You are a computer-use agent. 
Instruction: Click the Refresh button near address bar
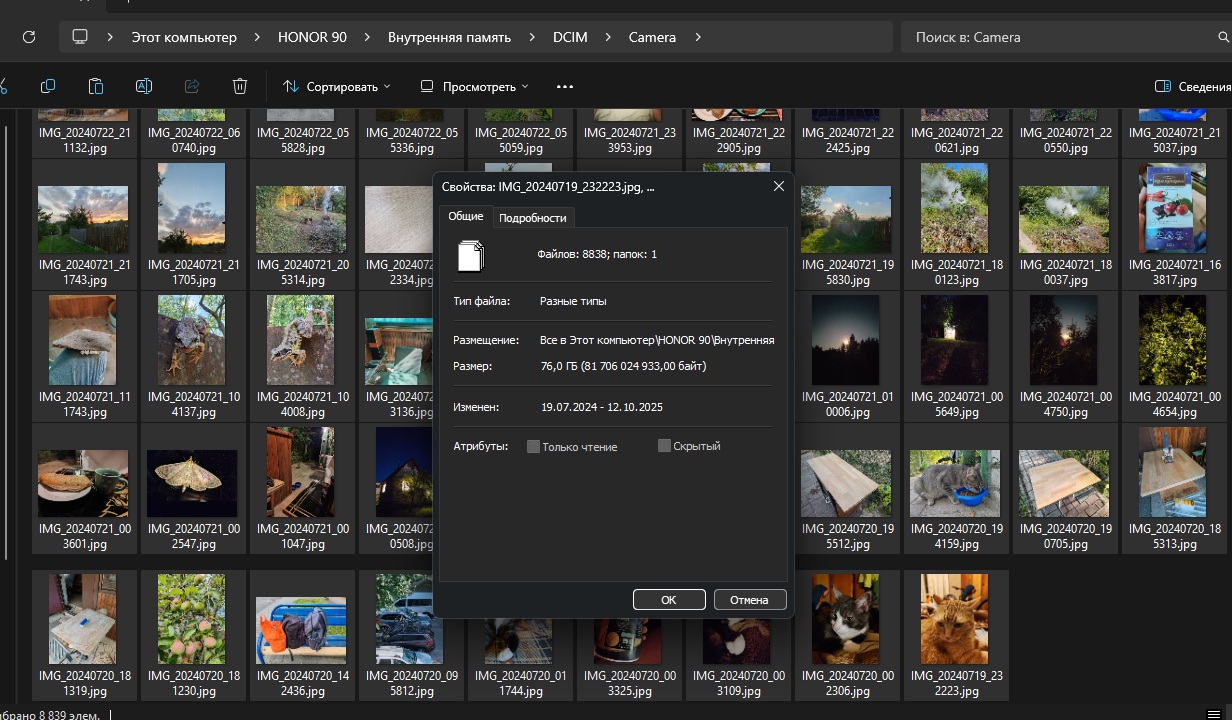pyautogui.click(x=29, y=37)
